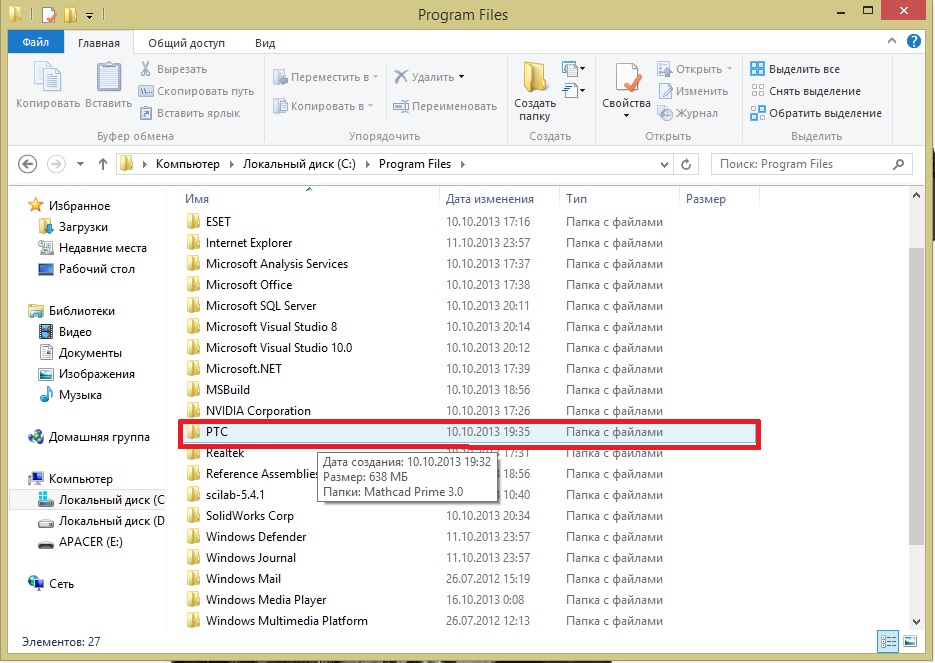The image size is (935, 663).
Task: Open Recent places (Недавние места)
Action: click(x=92, y=247)
